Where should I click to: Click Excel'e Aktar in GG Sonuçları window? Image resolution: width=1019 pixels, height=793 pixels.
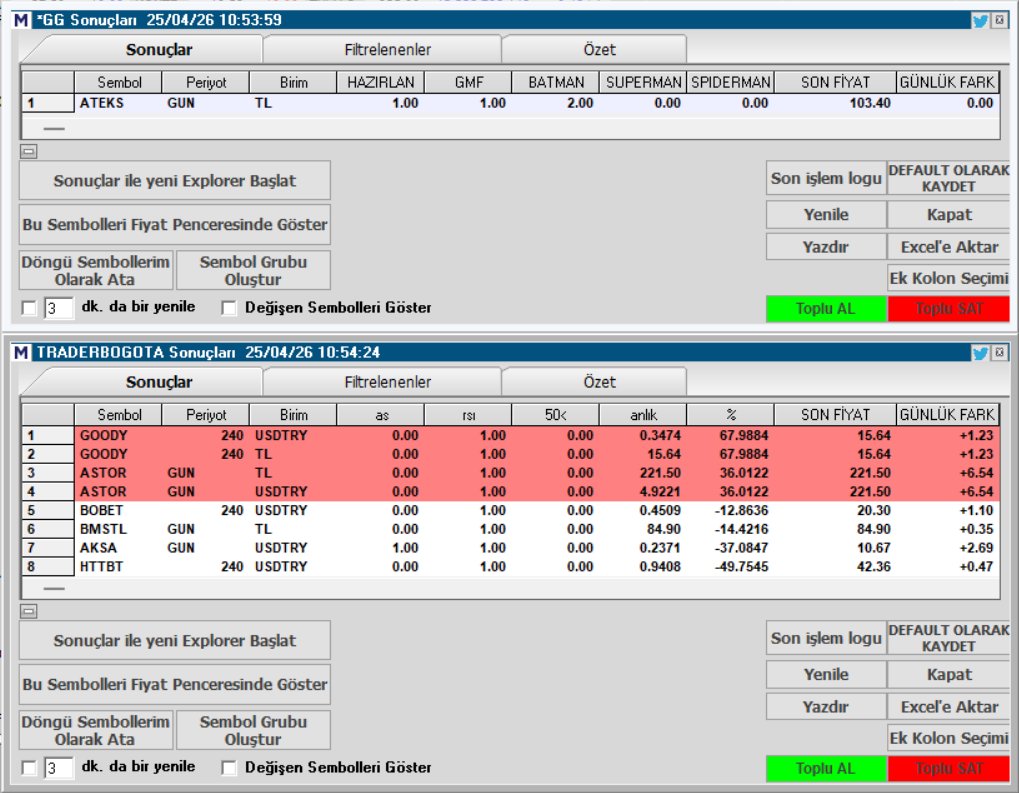tap(949, 247)
